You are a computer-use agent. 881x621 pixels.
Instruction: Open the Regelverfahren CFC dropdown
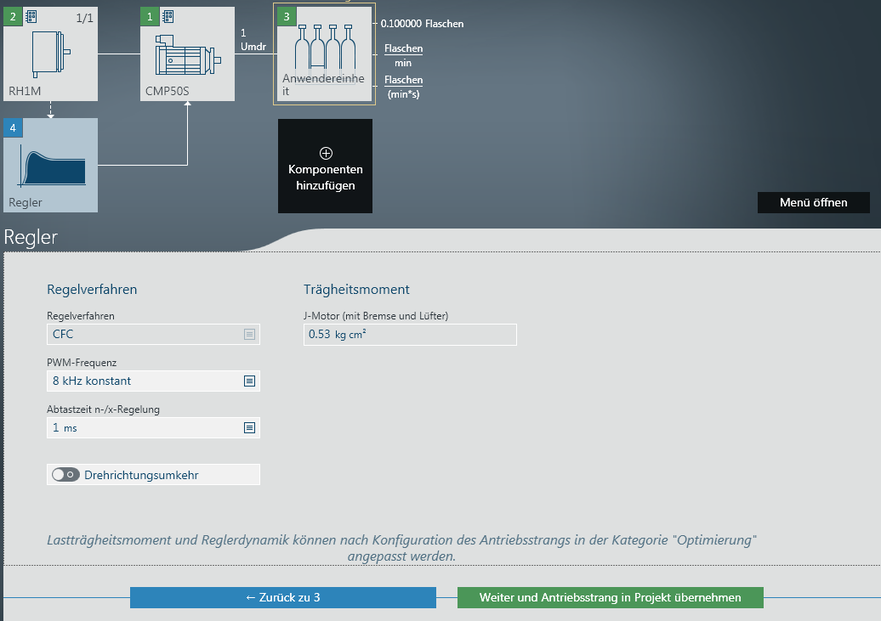pyautogui.click(x=249, y=335)
